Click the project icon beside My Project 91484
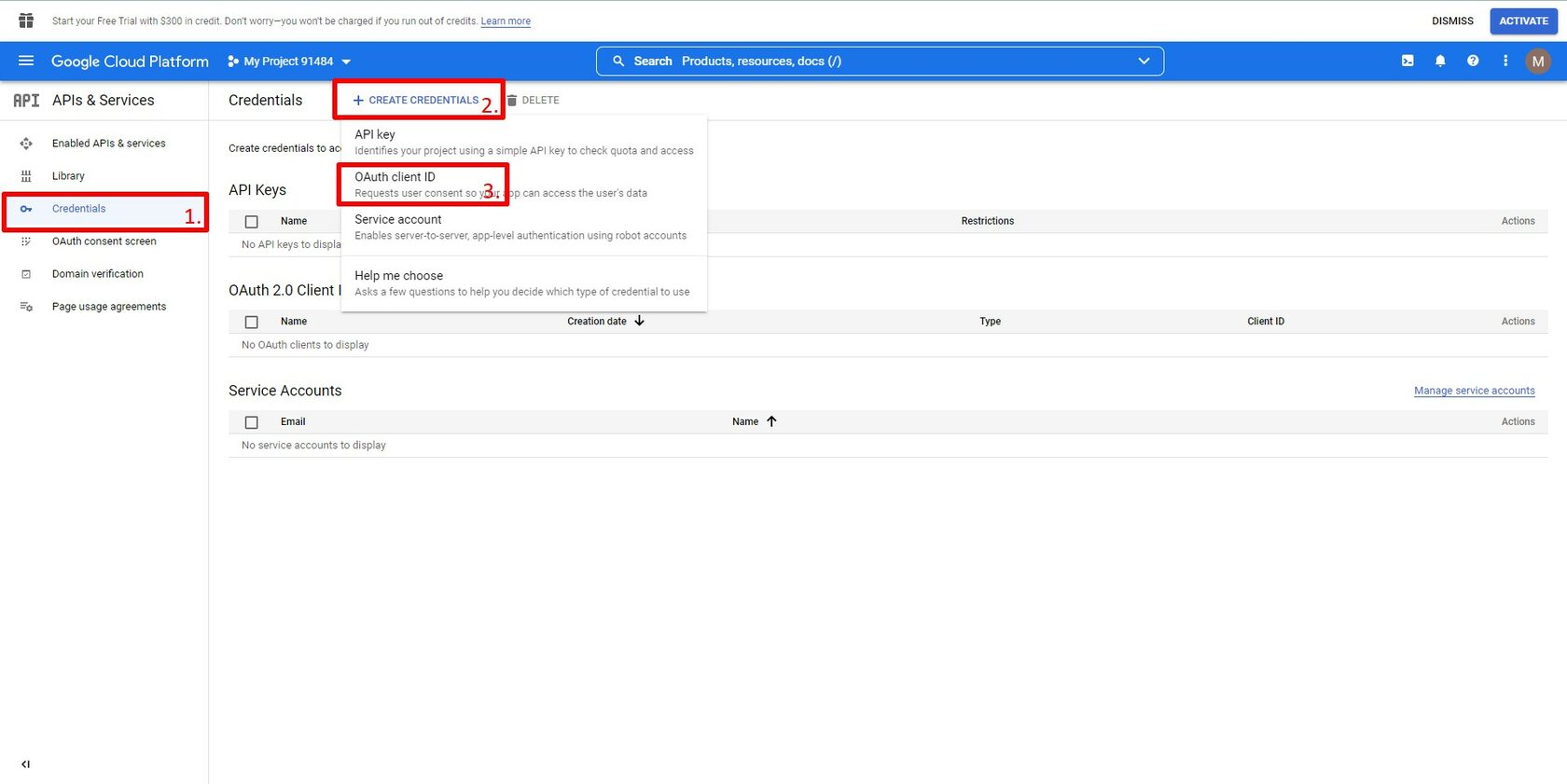 (x=233, y=62)
